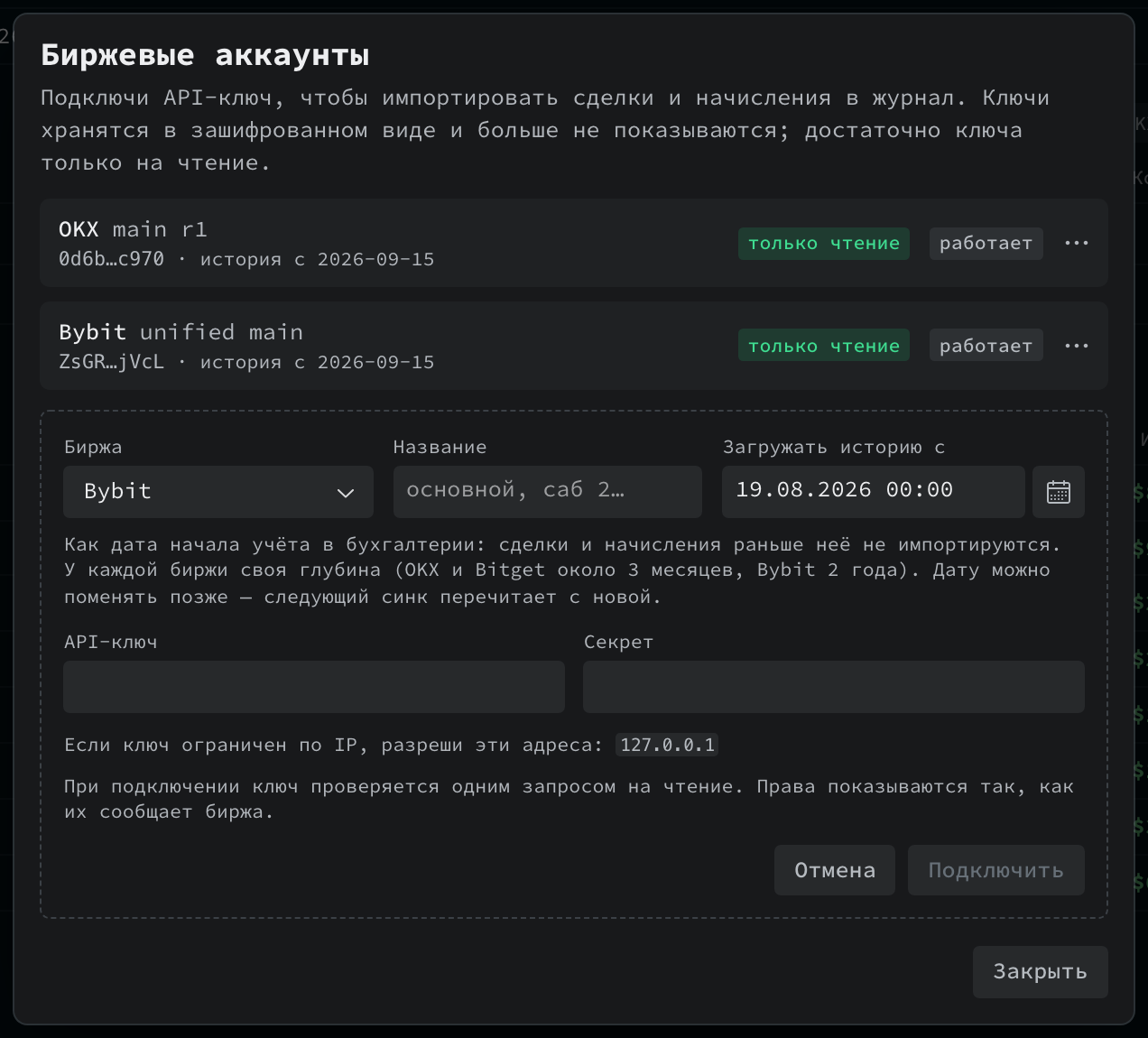Click the Биржа field label
The width and height of the screenshot is (1148, 1038).
coord(93,447)
